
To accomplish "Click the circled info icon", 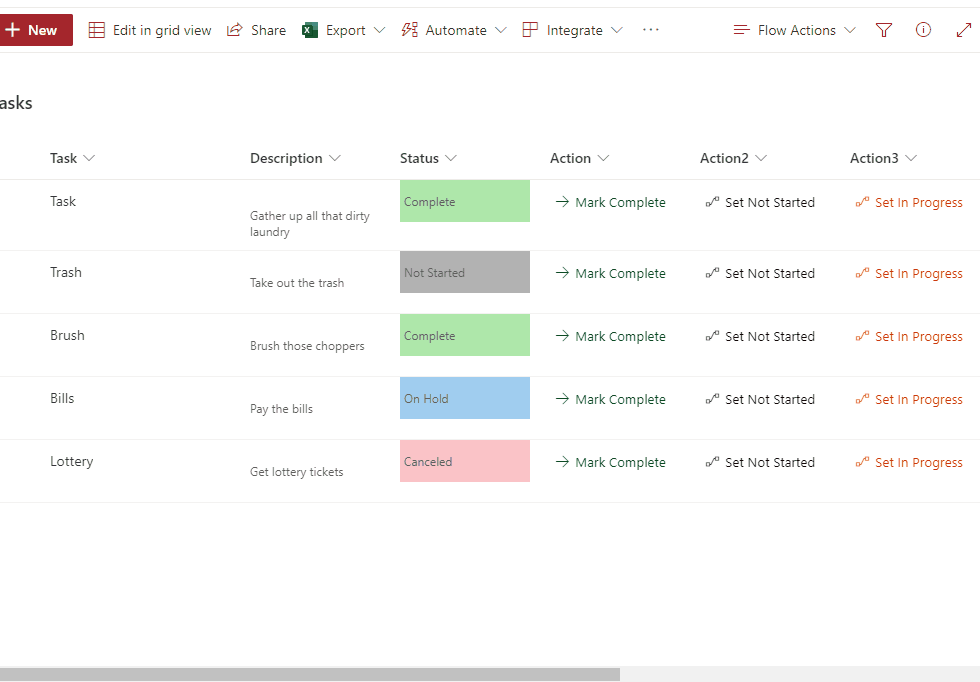I will tap(923, 30).
